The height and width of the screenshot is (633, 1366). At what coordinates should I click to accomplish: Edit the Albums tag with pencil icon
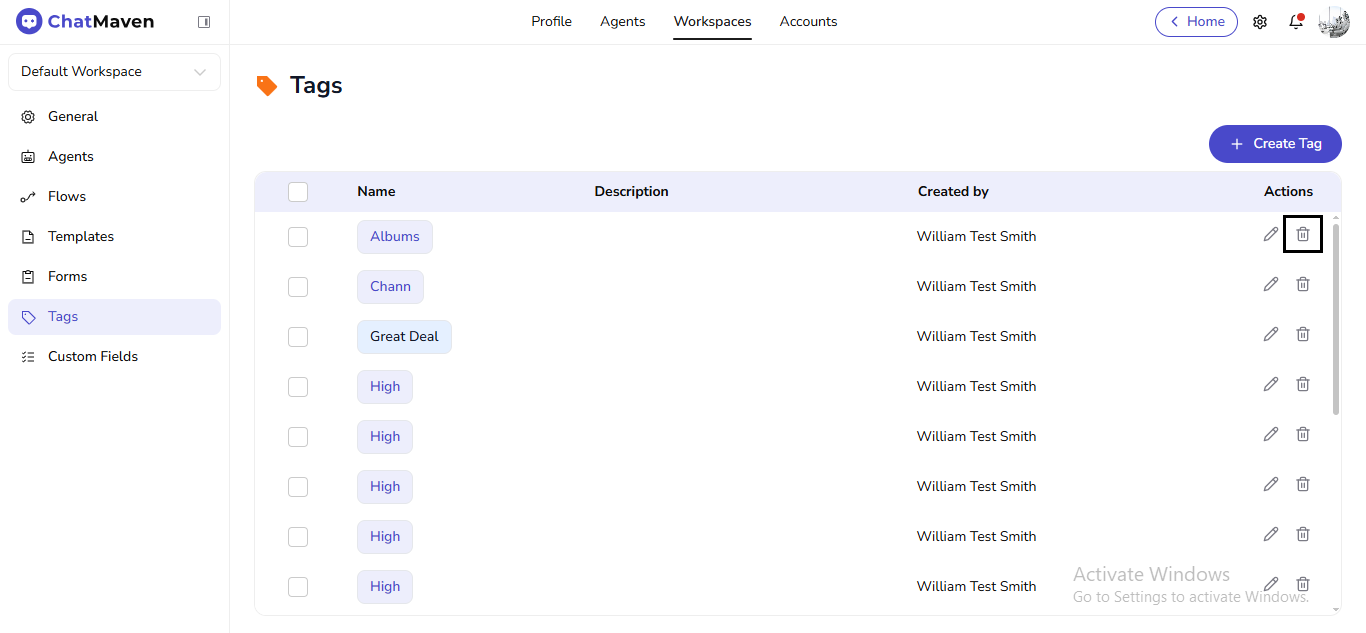(1270, 234)
